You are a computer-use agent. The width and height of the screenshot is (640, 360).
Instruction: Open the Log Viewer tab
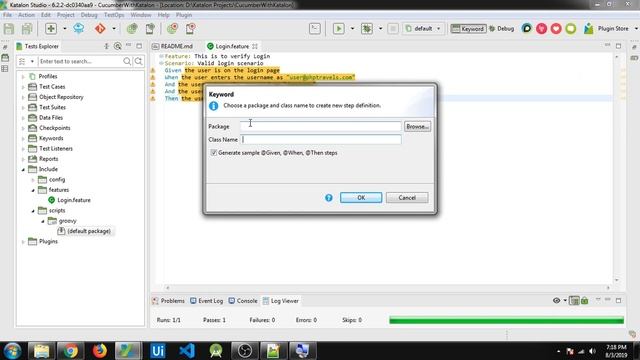281,301
